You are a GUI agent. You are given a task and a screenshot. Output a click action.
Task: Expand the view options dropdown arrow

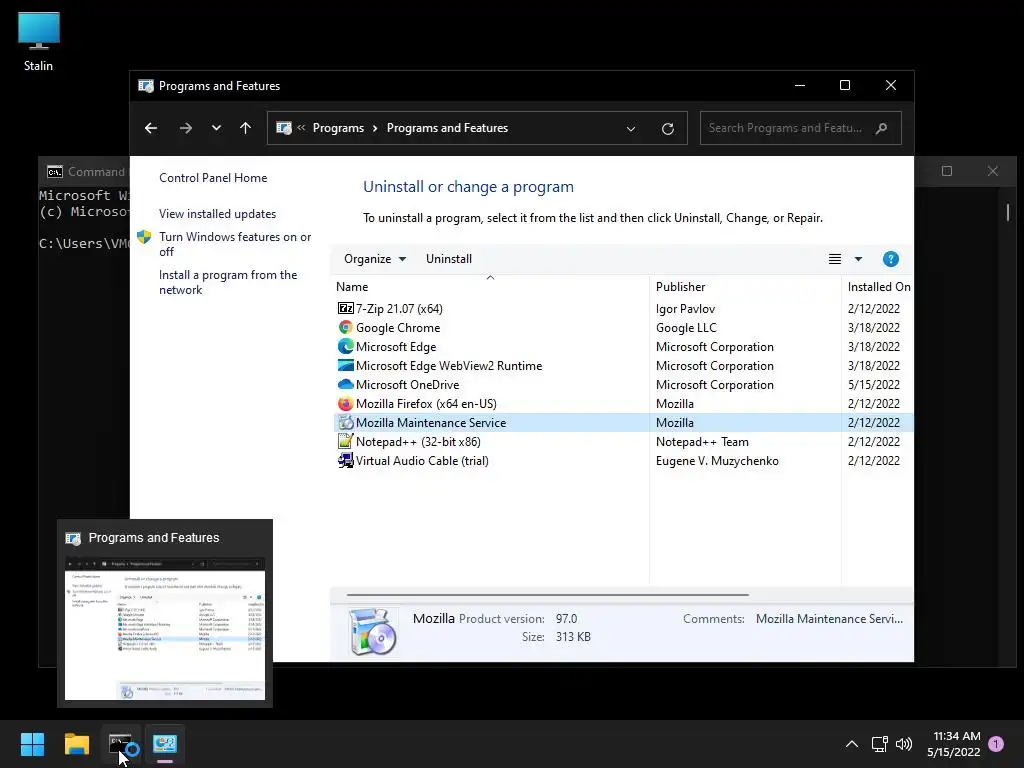click(x=858, y=259)
